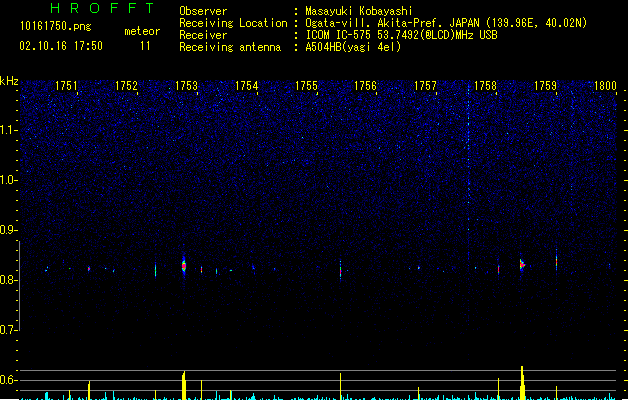The width and height of the screenshot is (629, 400).
Task: Click the 0.6 kHz axis label
Action: point(8,380)
